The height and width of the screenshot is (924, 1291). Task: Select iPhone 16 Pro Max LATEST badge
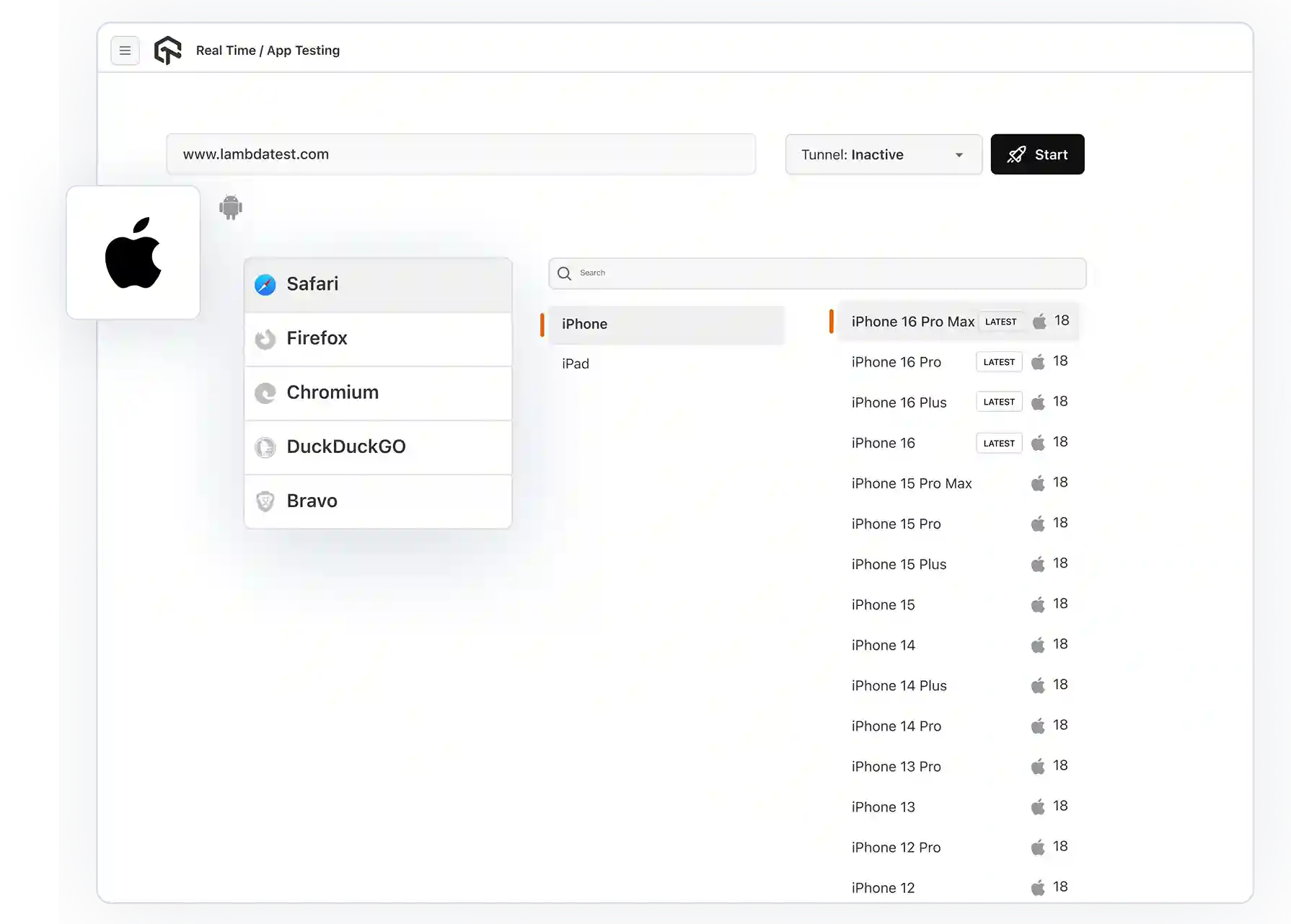point(1000,322)
